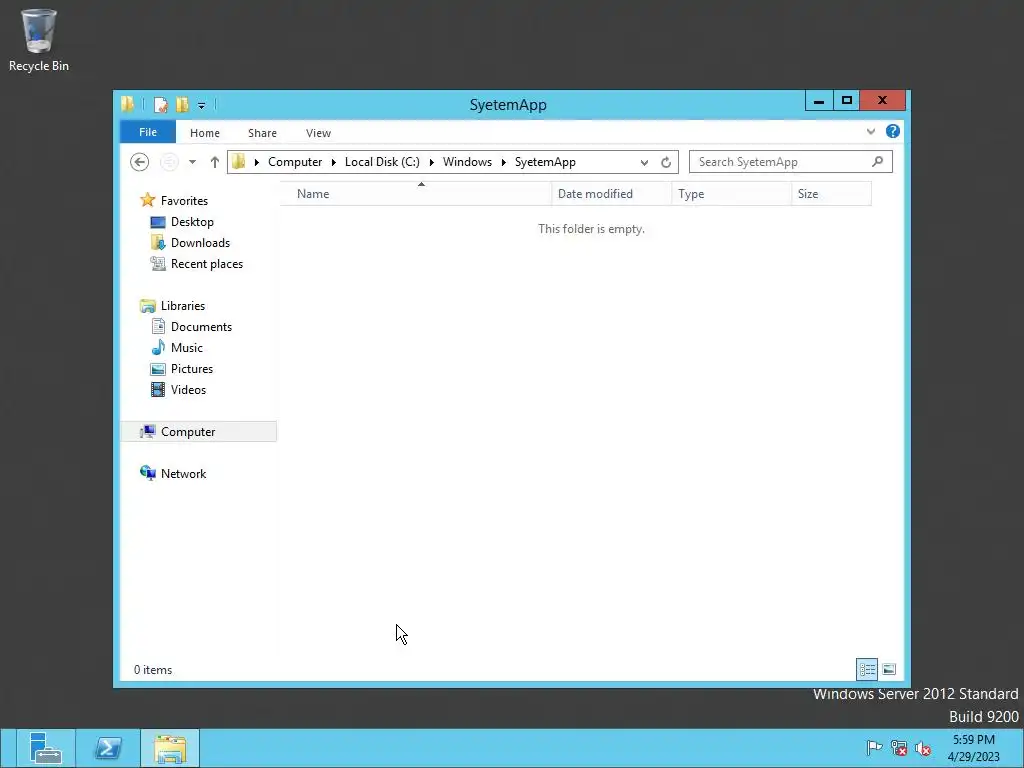The height and width of the screenshot is (768, 1024).
Task: Click the window system icon in title bar
Action: pyautogui.click(x=127, y=104)
